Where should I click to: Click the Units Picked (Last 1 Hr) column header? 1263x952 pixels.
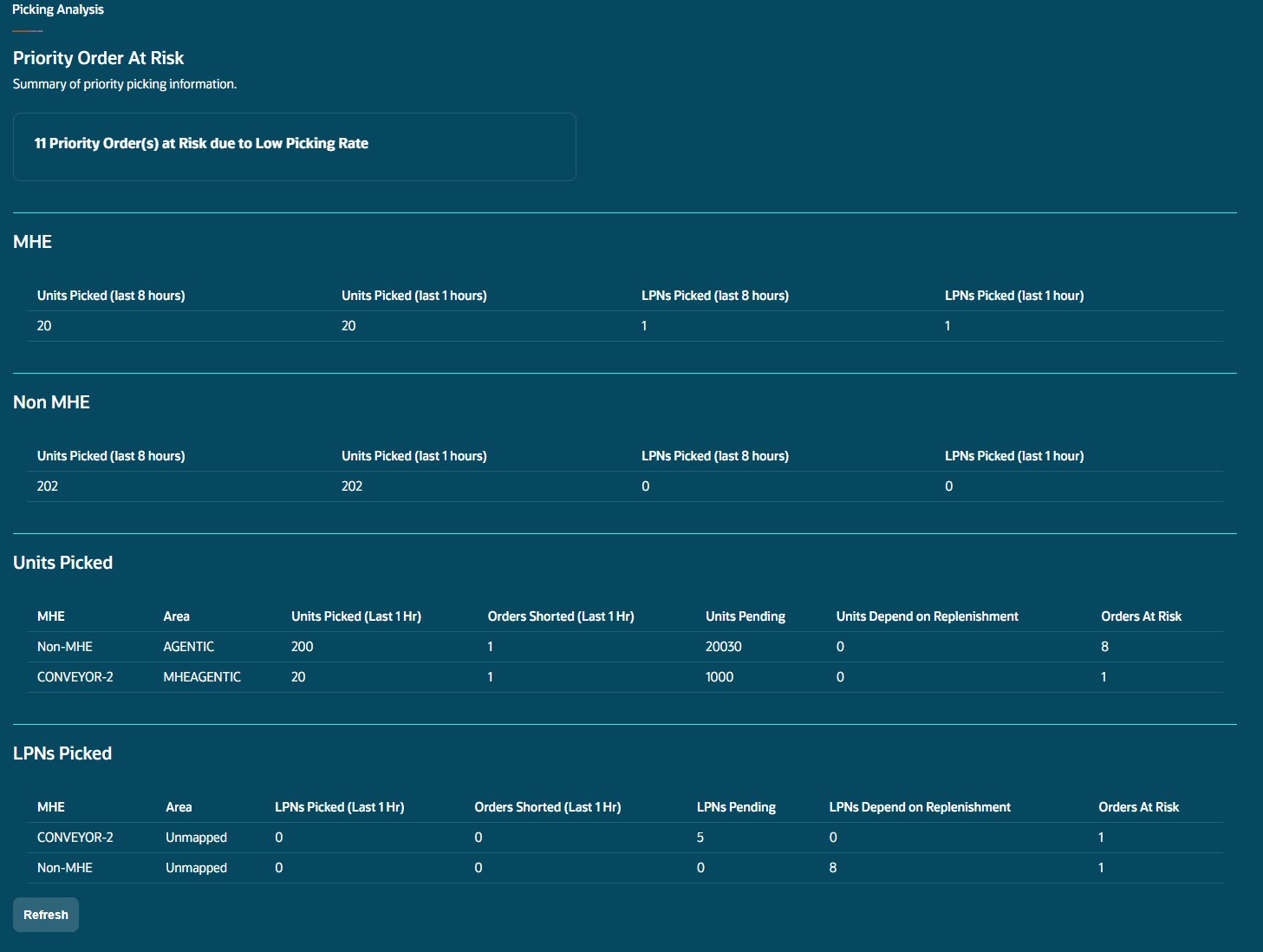(356, 616)
